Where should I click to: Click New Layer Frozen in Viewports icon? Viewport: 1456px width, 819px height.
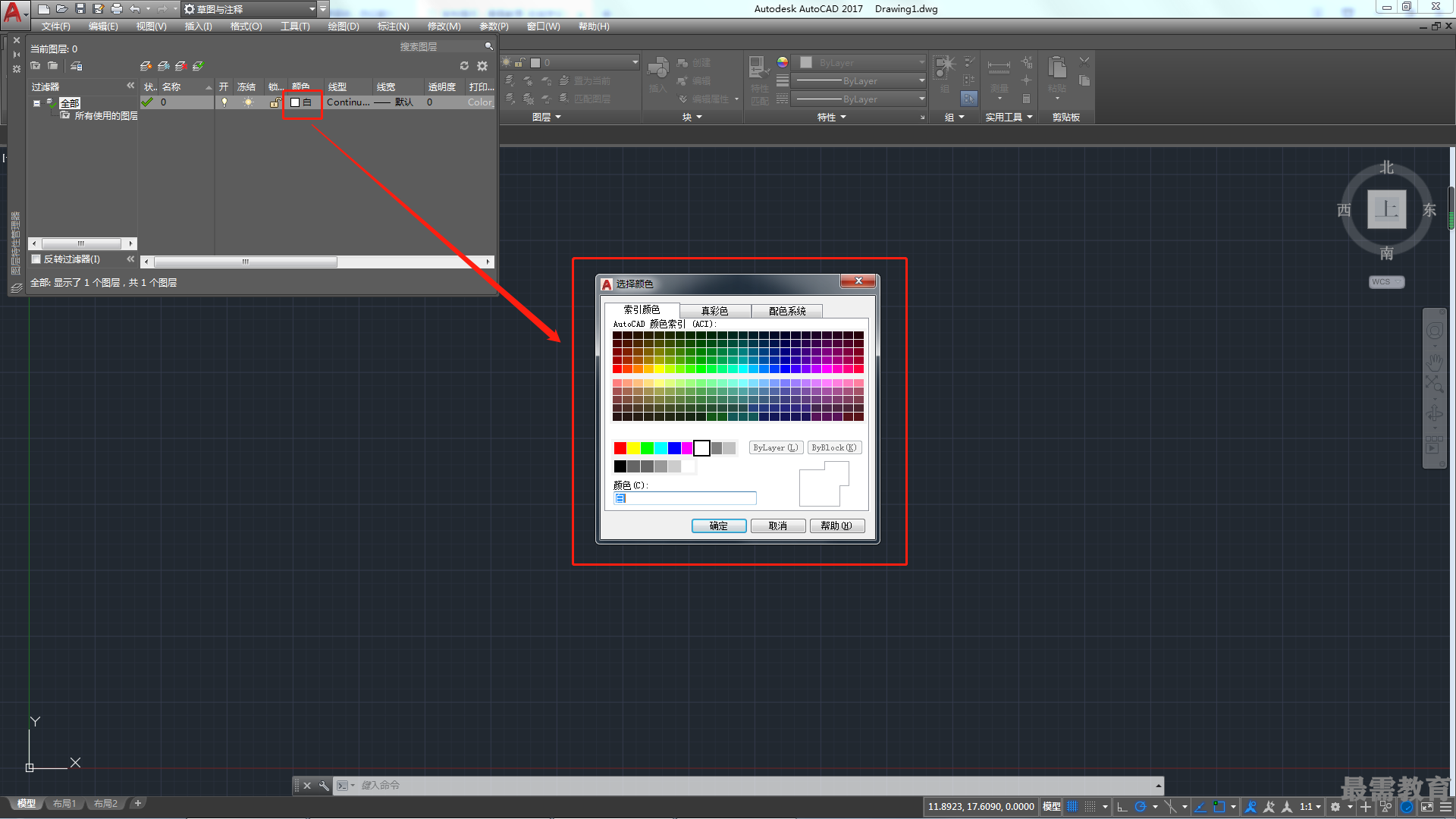163,66
